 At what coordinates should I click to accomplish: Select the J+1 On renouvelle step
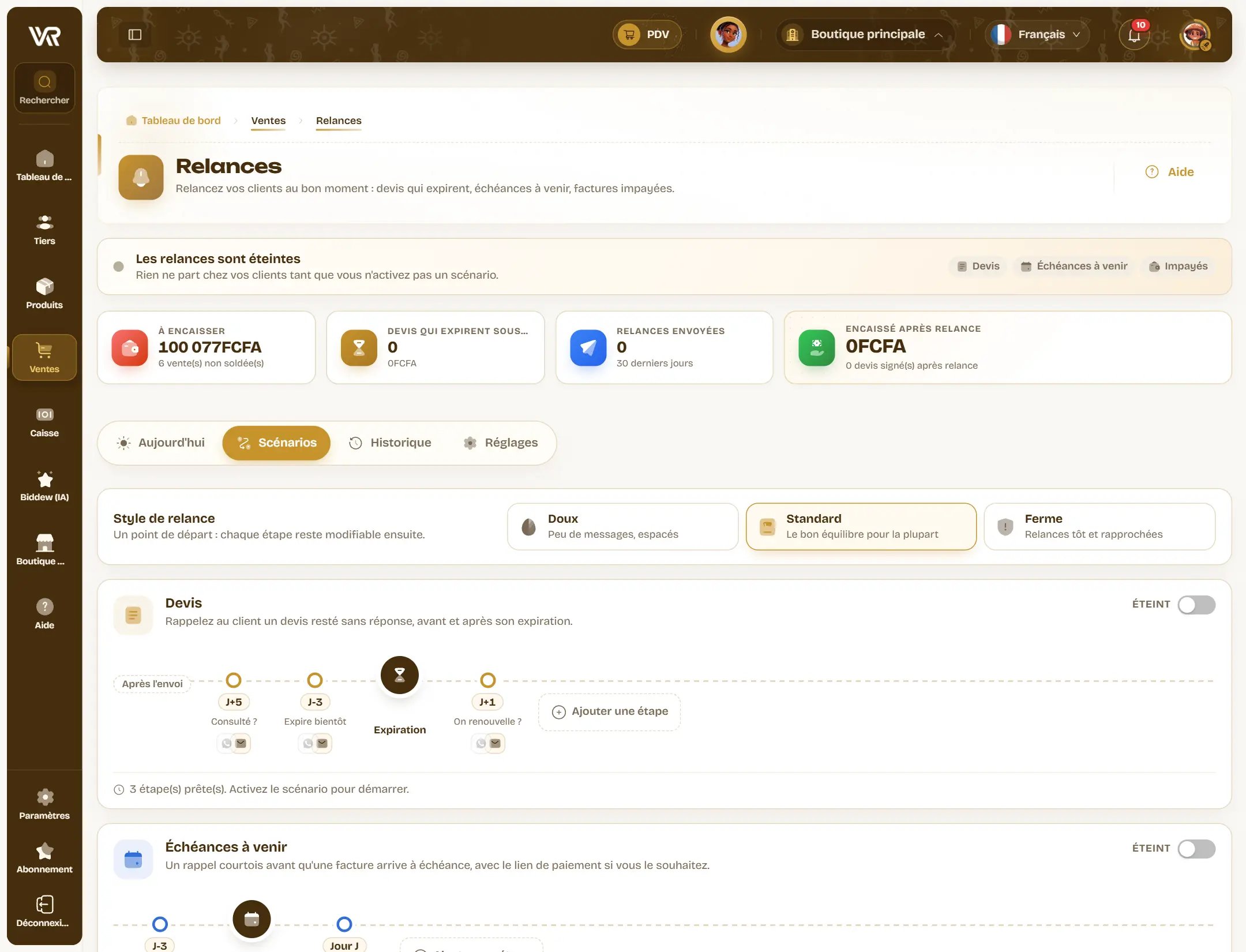click(x=488, y=680)
